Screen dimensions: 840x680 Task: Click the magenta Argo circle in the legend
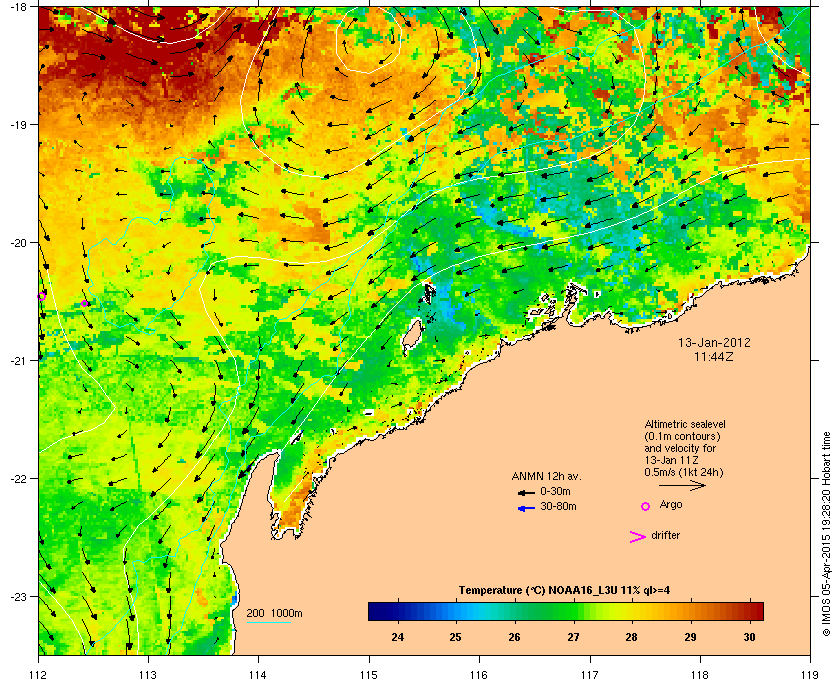[646, 506]
